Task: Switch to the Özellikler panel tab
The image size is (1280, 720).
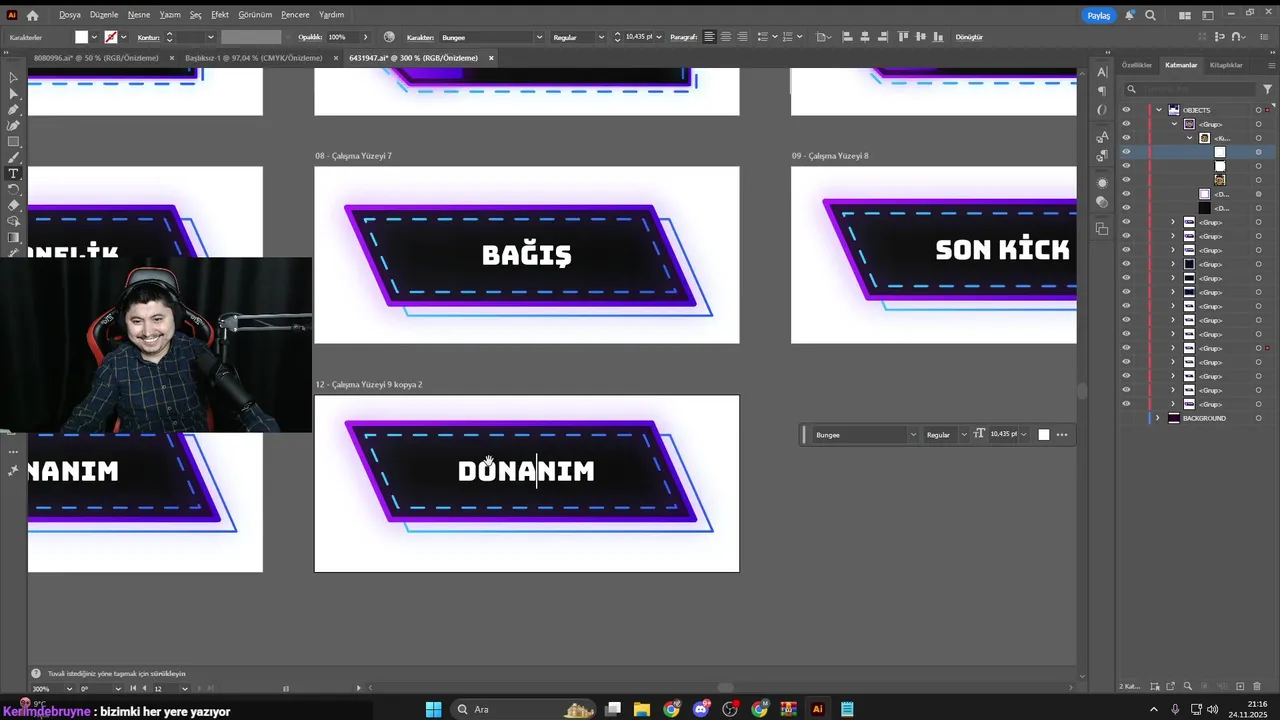Action: pos(1137,65)
